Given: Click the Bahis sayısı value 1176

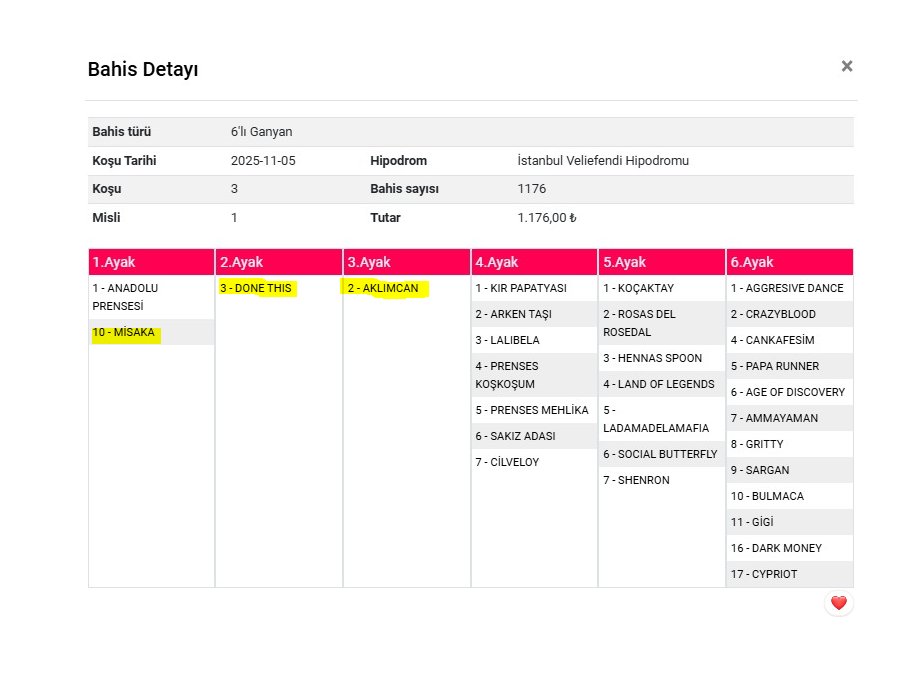Looking at the screenshot, I should (532, 189).
